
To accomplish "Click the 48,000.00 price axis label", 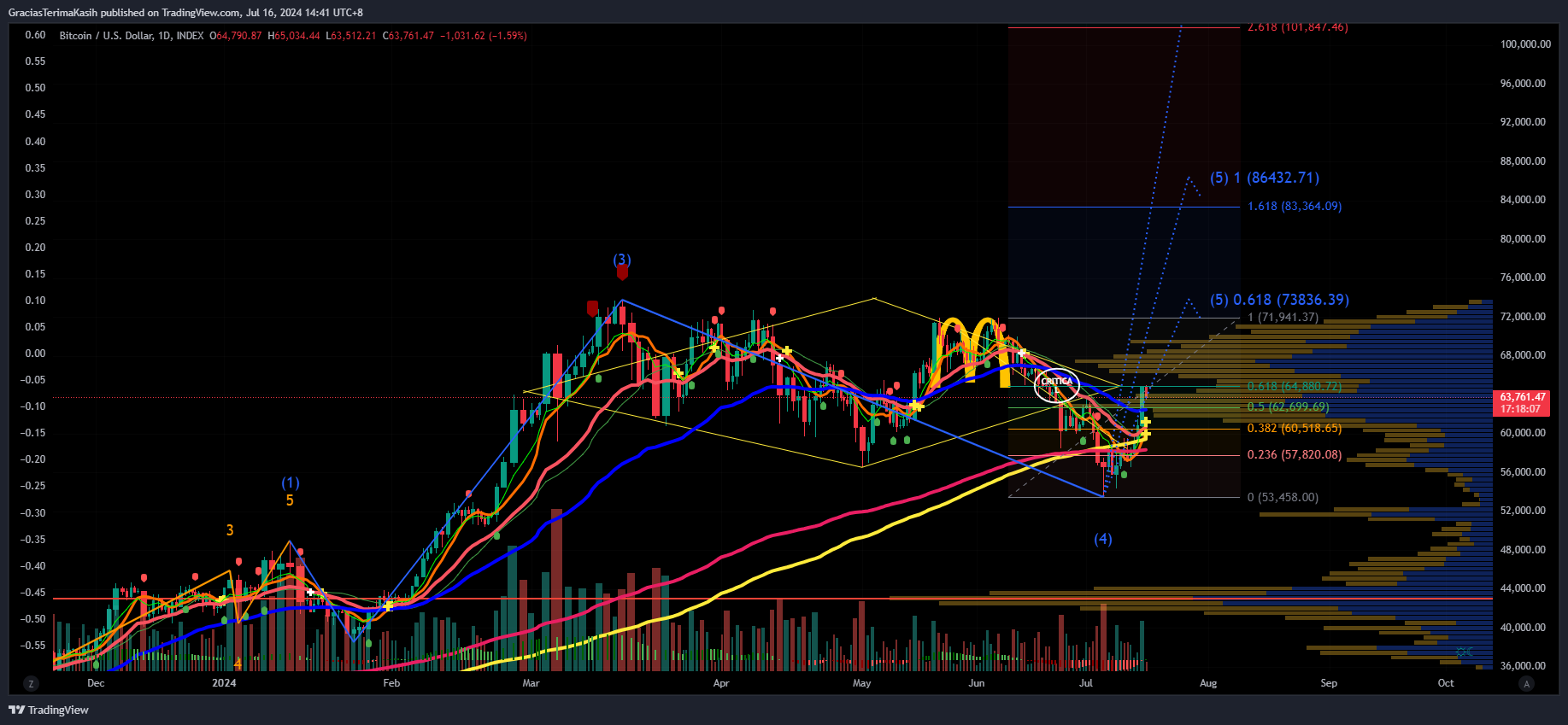I will tap(1523, 550).
